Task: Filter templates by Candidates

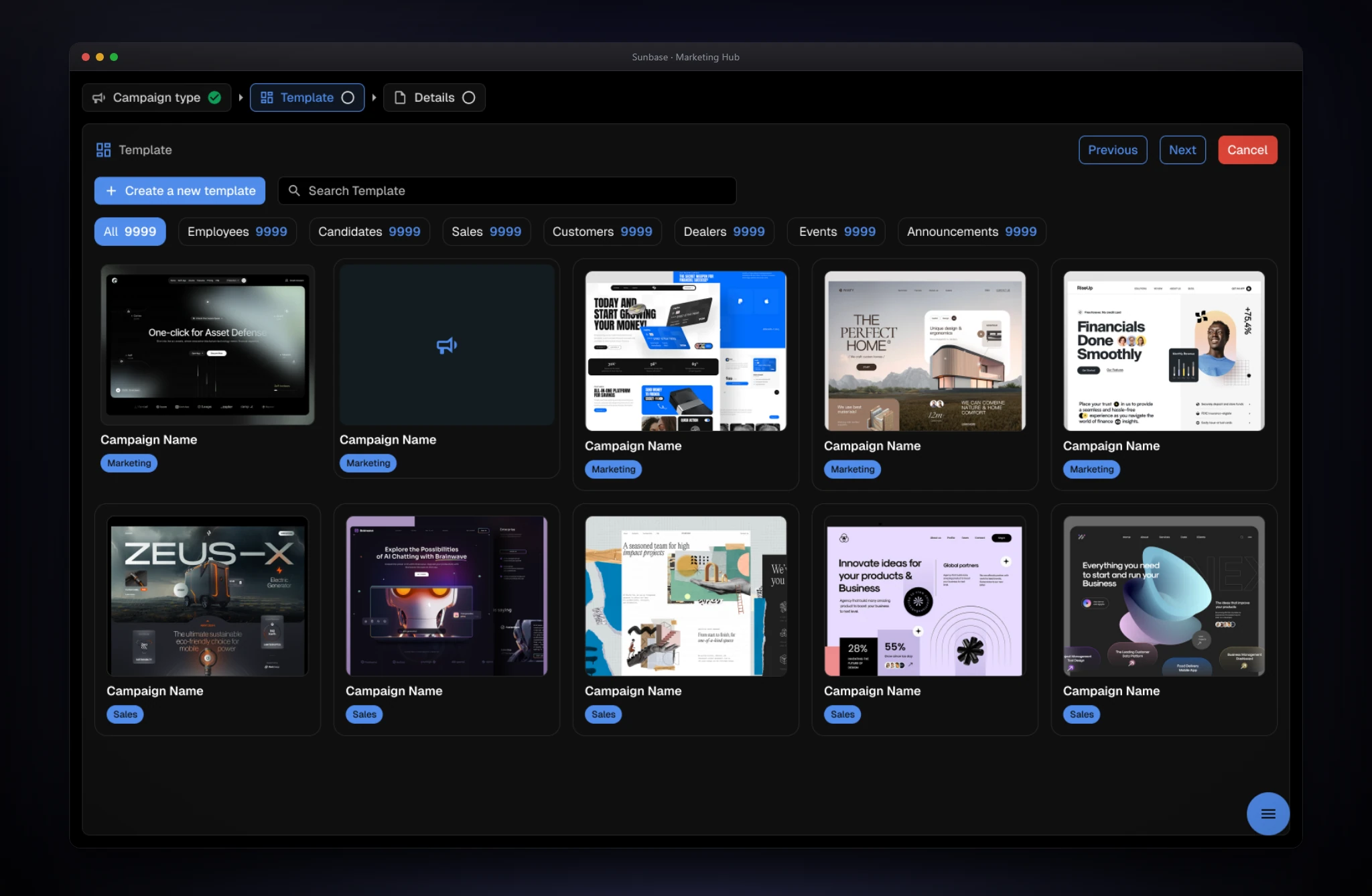Action: (x=369, y=232)
